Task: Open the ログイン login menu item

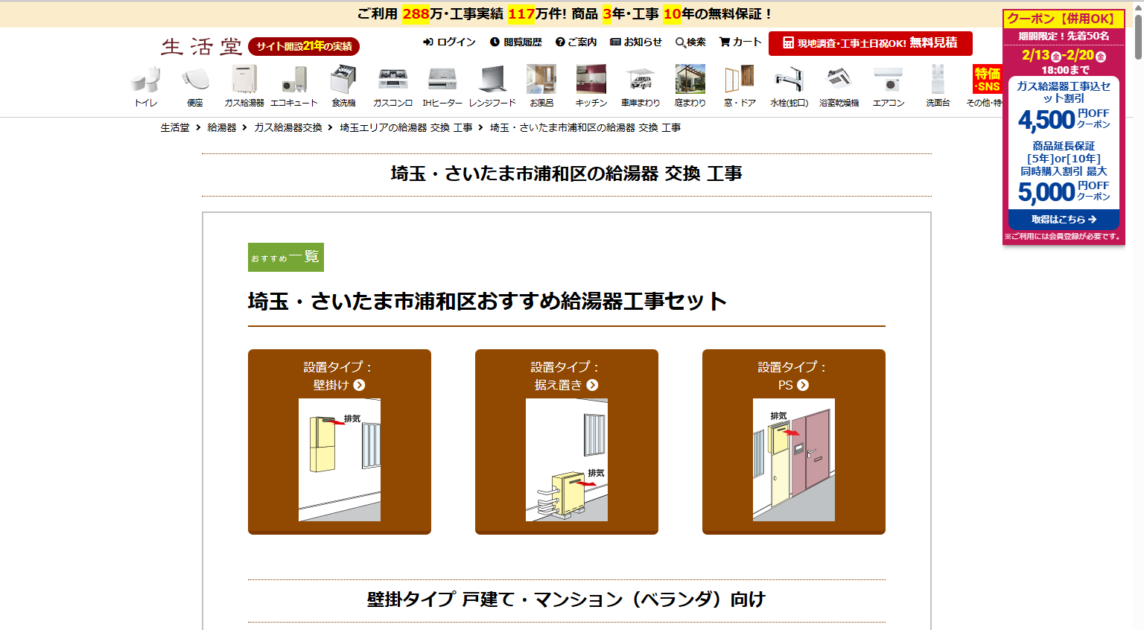Action: point(449,42)
